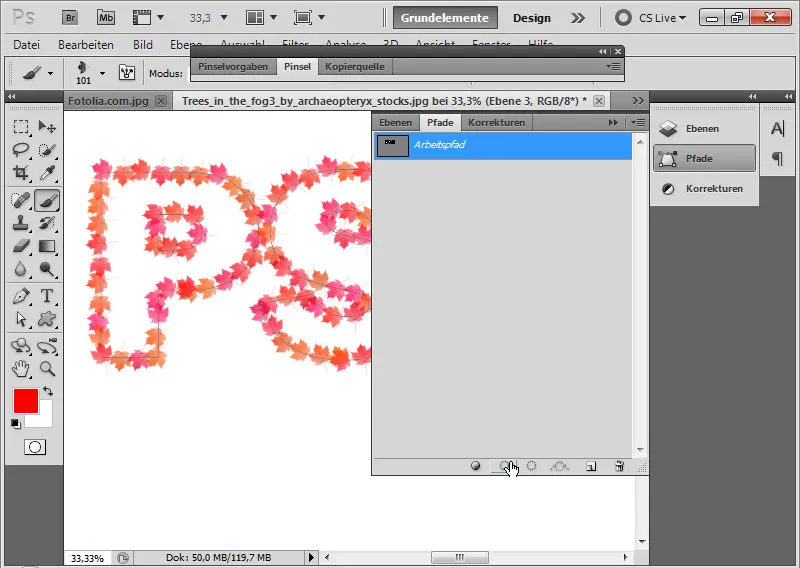Image resolution: width=800 pixels, height=568 pixels.
Task: Select the Crop tool
Action: point(21,173)
